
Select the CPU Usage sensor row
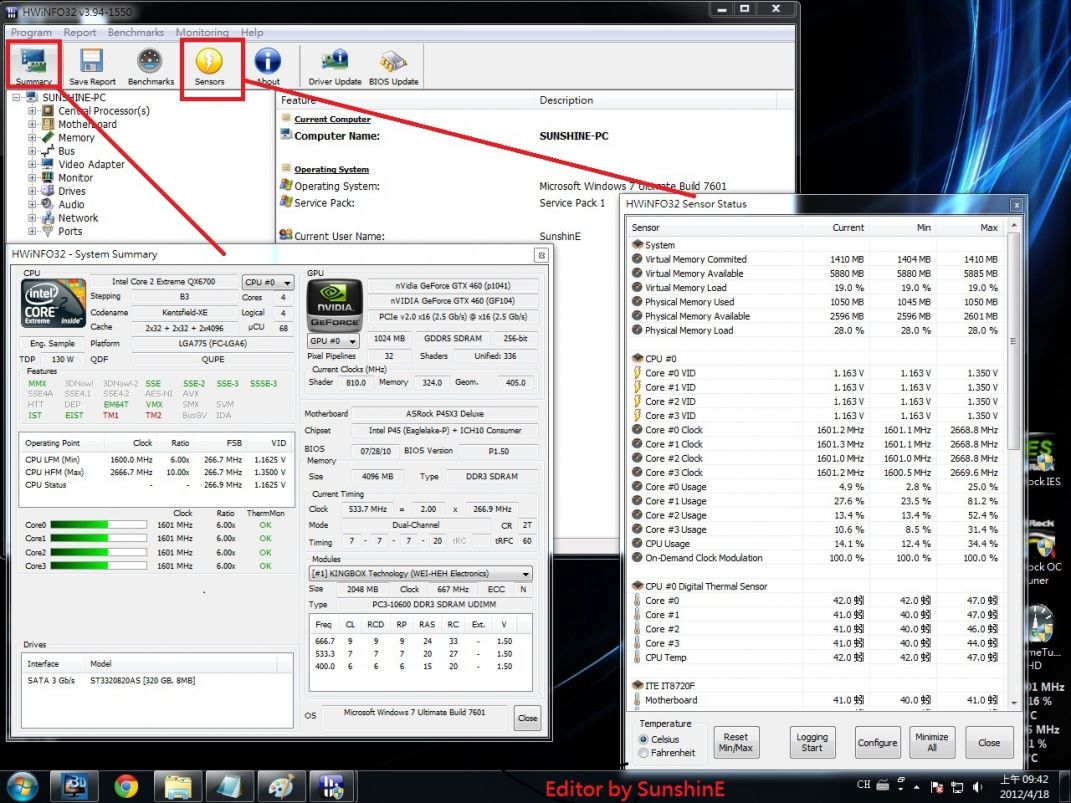click(x=816, y=544)
